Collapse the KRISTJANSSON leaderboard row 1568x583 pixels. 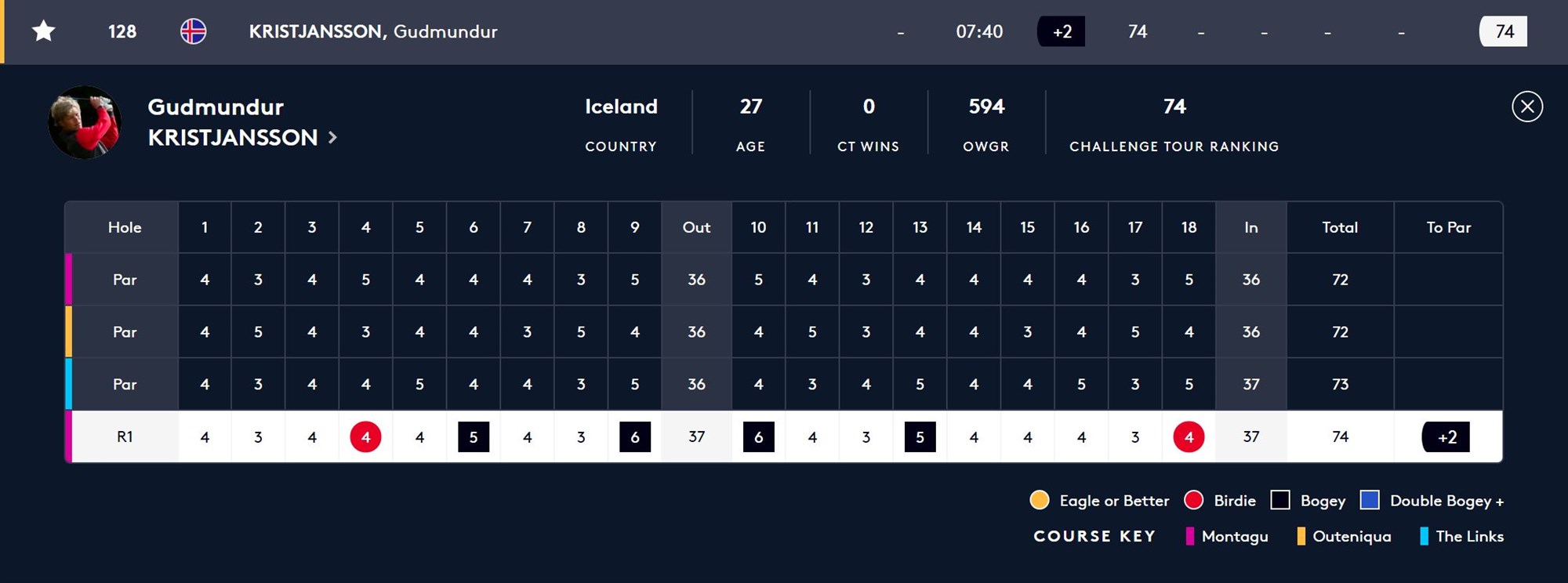click(x=784, y=31)
